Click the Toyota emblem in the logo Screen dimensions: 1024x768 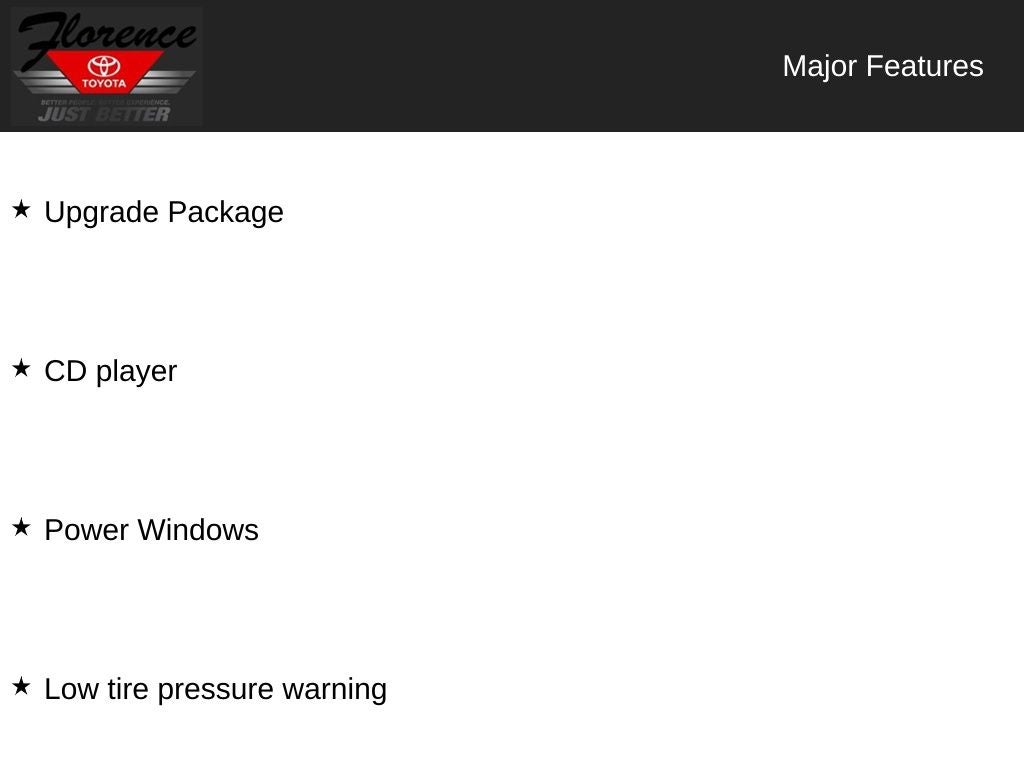point(104,66)
